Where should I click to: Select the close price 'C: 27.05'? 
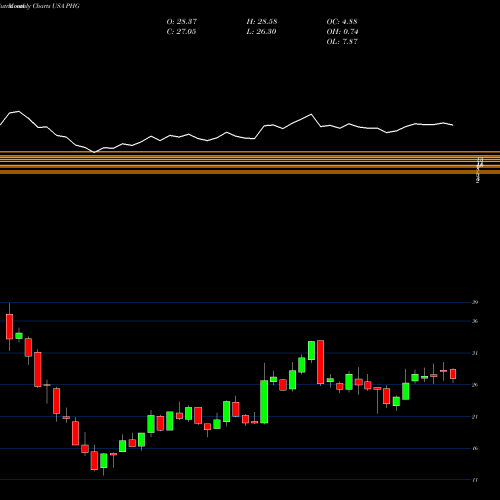click(x=181, y=32)
